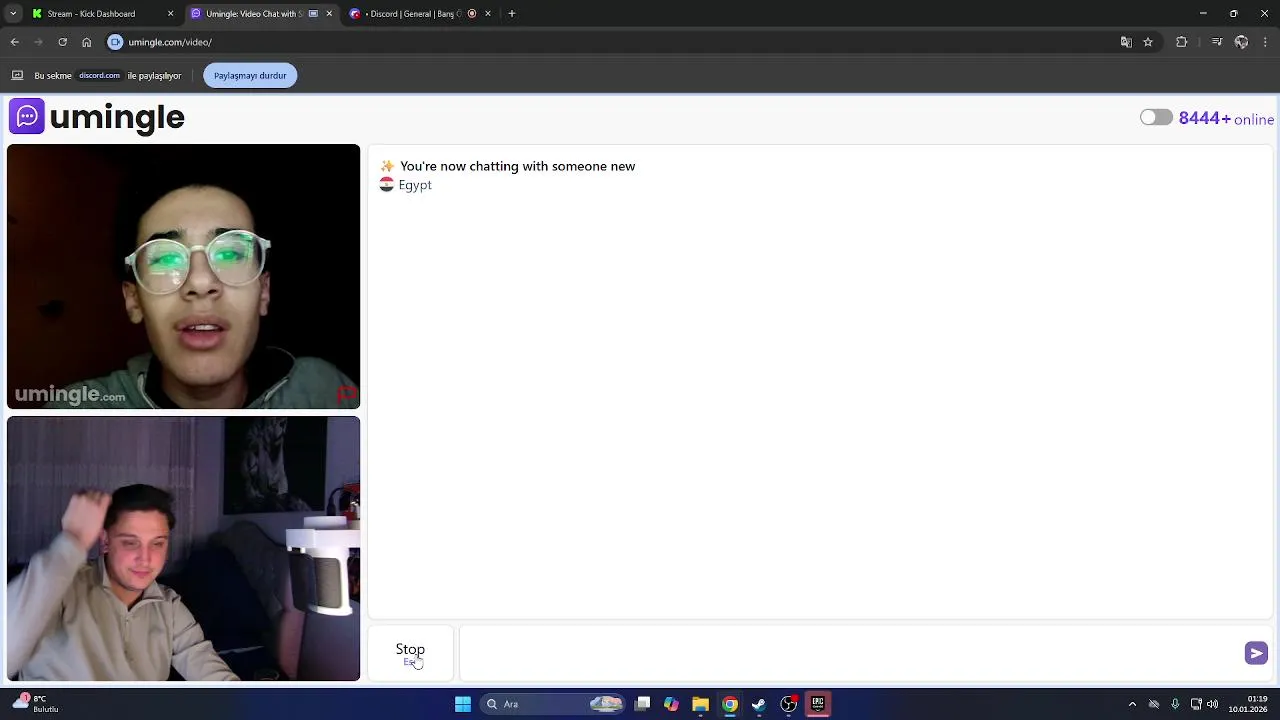Open Task View from the taskbar

coord(643,704)
